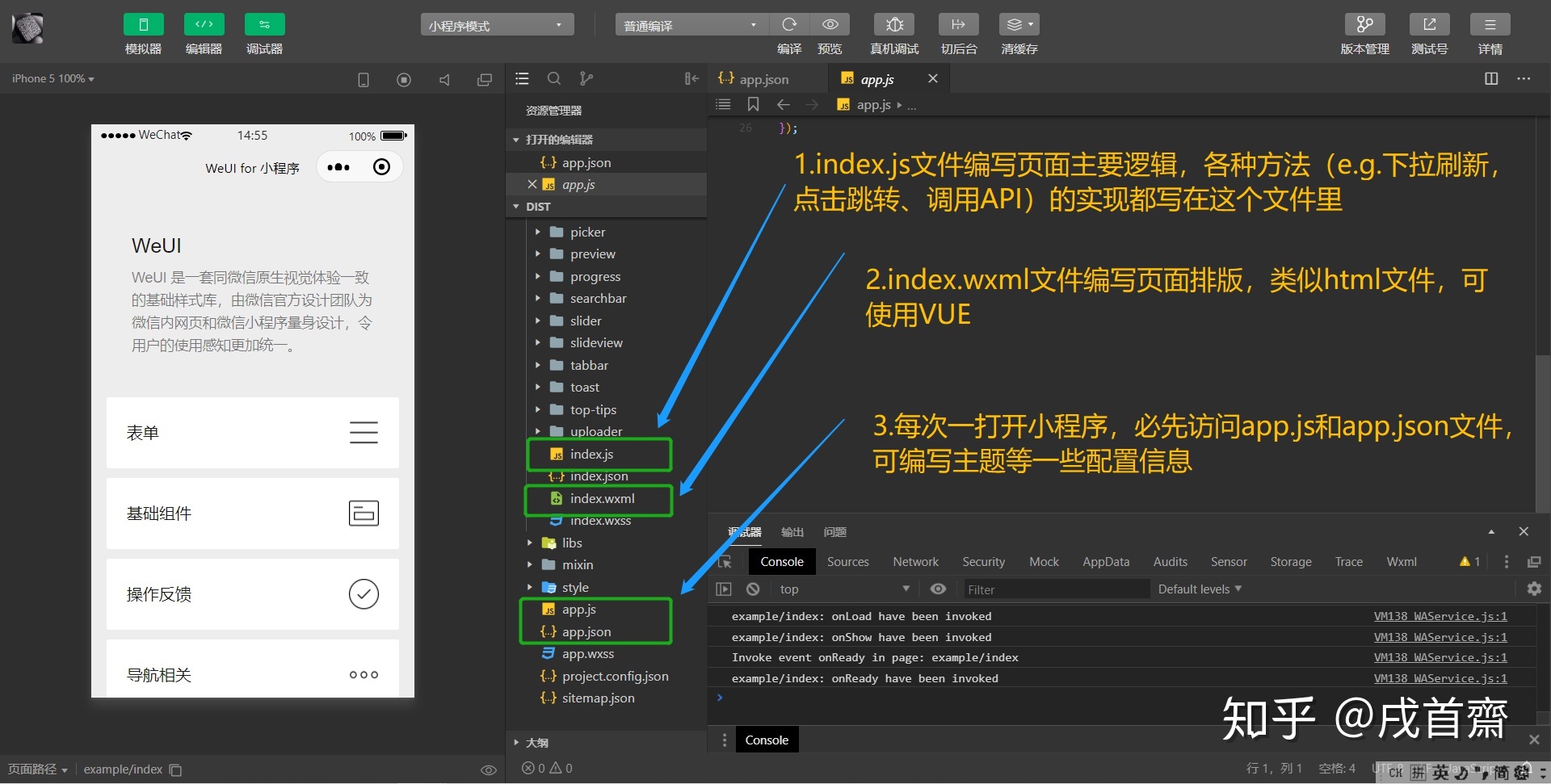
Task: Switch to the Network devtools tab
Action: coord(915,561)
